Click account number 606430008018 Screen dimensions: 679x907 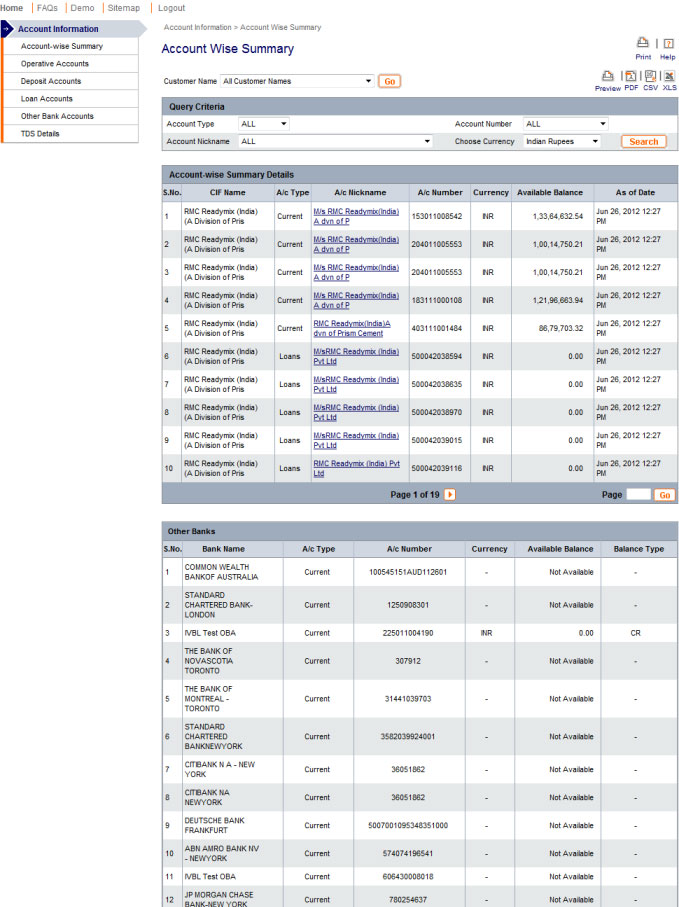point(408,877)
